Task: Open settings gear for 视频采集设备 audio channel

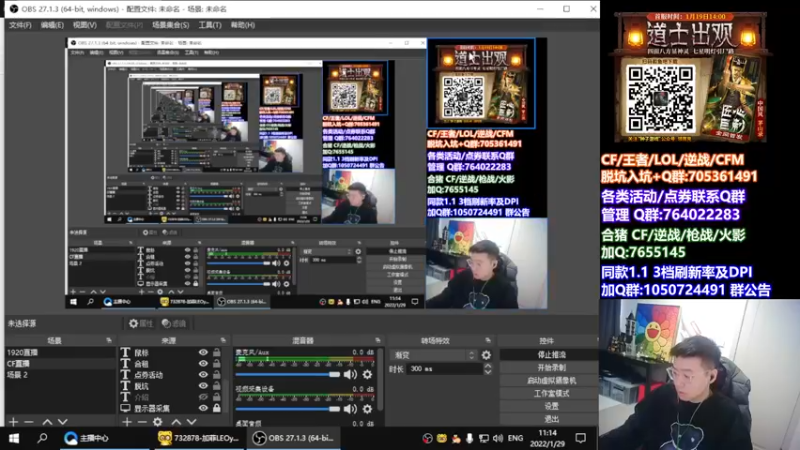Action: coord(367,409)
